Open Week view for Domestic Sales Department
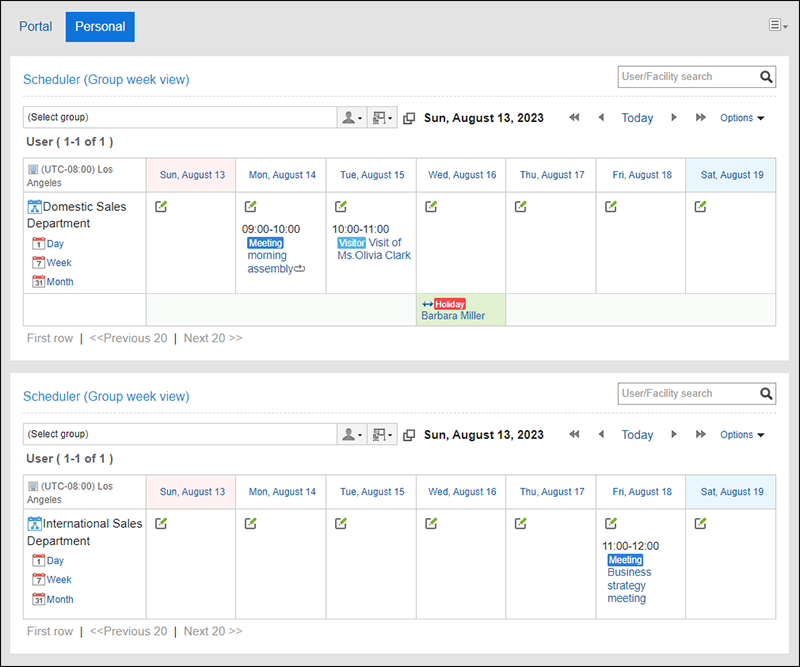Viewport: 800px width, 667px height. tap(52, 263)
